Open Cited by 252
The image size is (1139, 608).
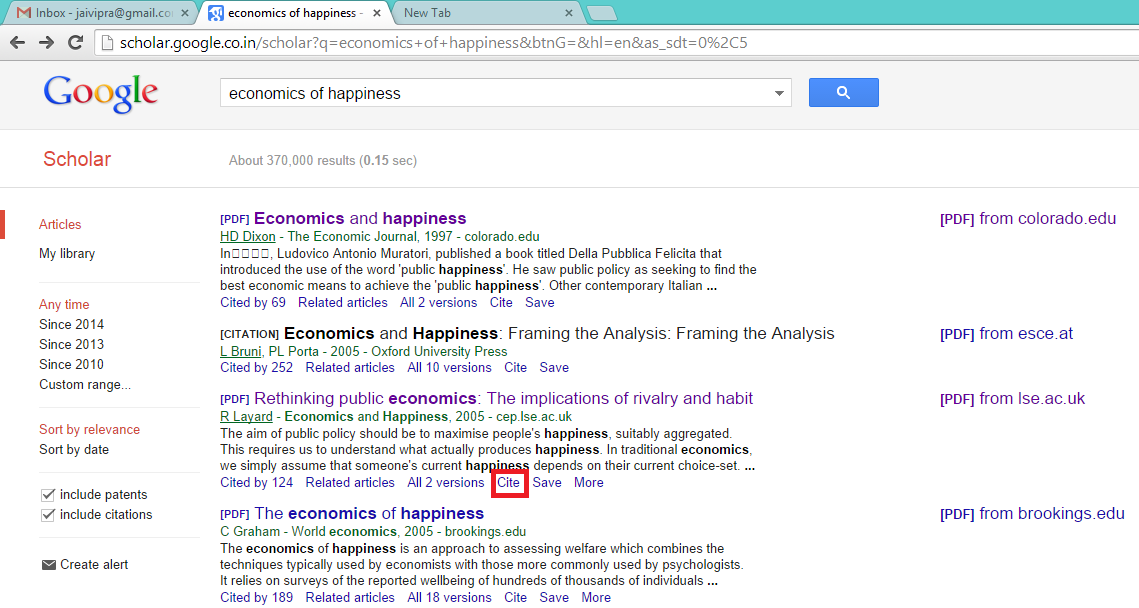256,368
